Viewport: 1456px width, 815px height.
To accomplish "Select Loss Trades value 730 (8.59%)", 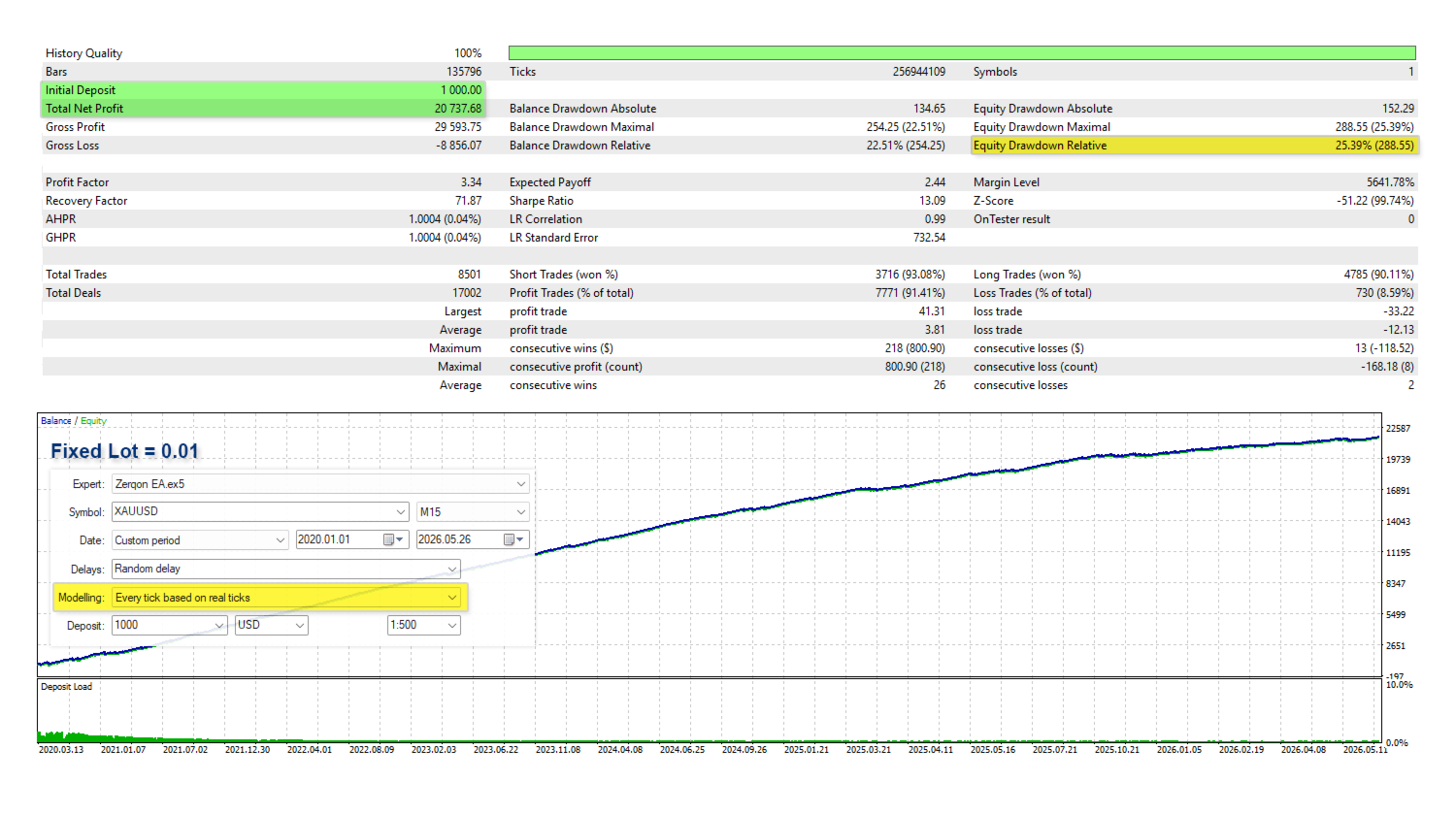I will pyautogui.click(x=1385, y=293).
